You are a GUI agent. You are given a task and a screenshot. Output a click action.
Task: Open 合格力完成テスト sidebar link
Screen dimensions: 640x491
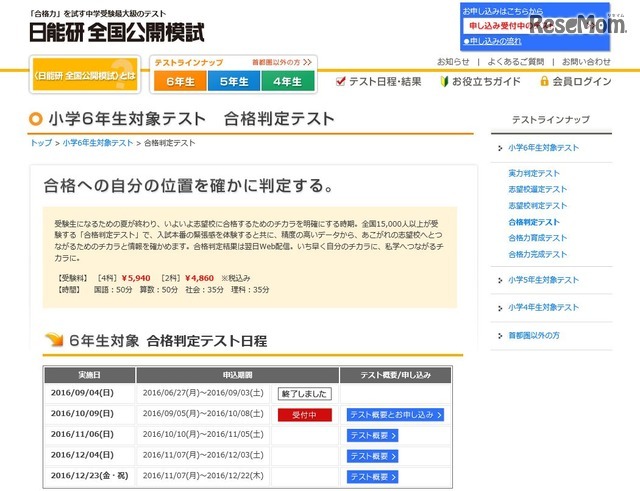538,254
